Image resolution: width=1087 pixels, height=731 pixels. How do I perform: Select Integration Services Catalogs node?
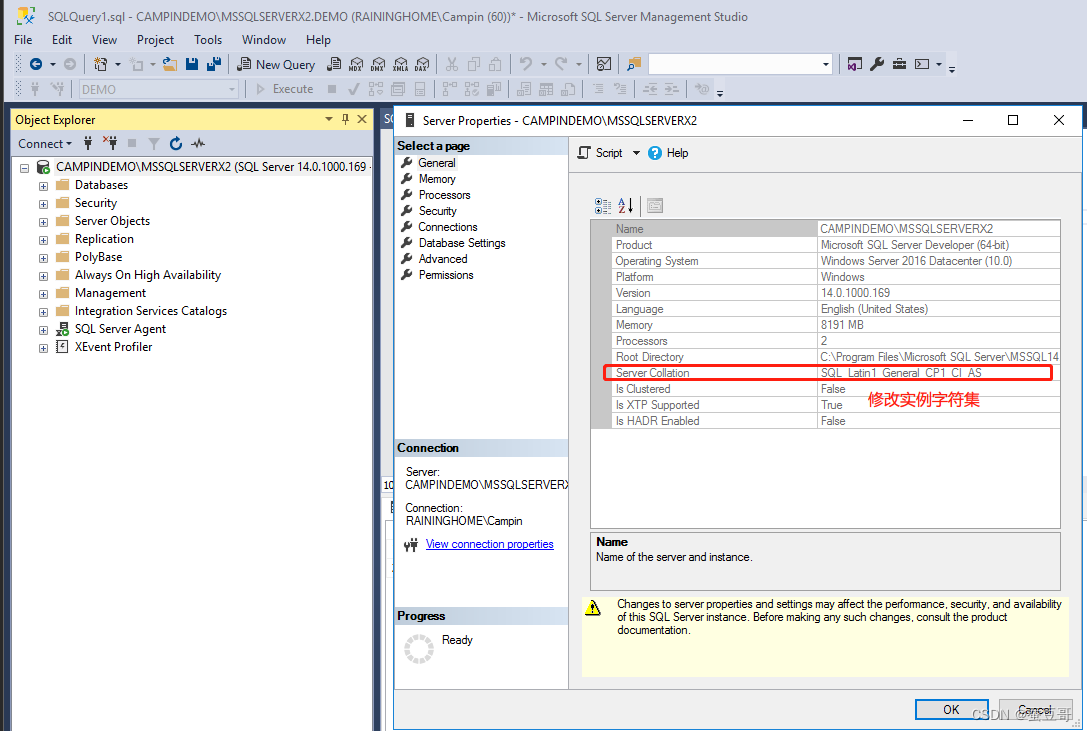coord(150,311)
